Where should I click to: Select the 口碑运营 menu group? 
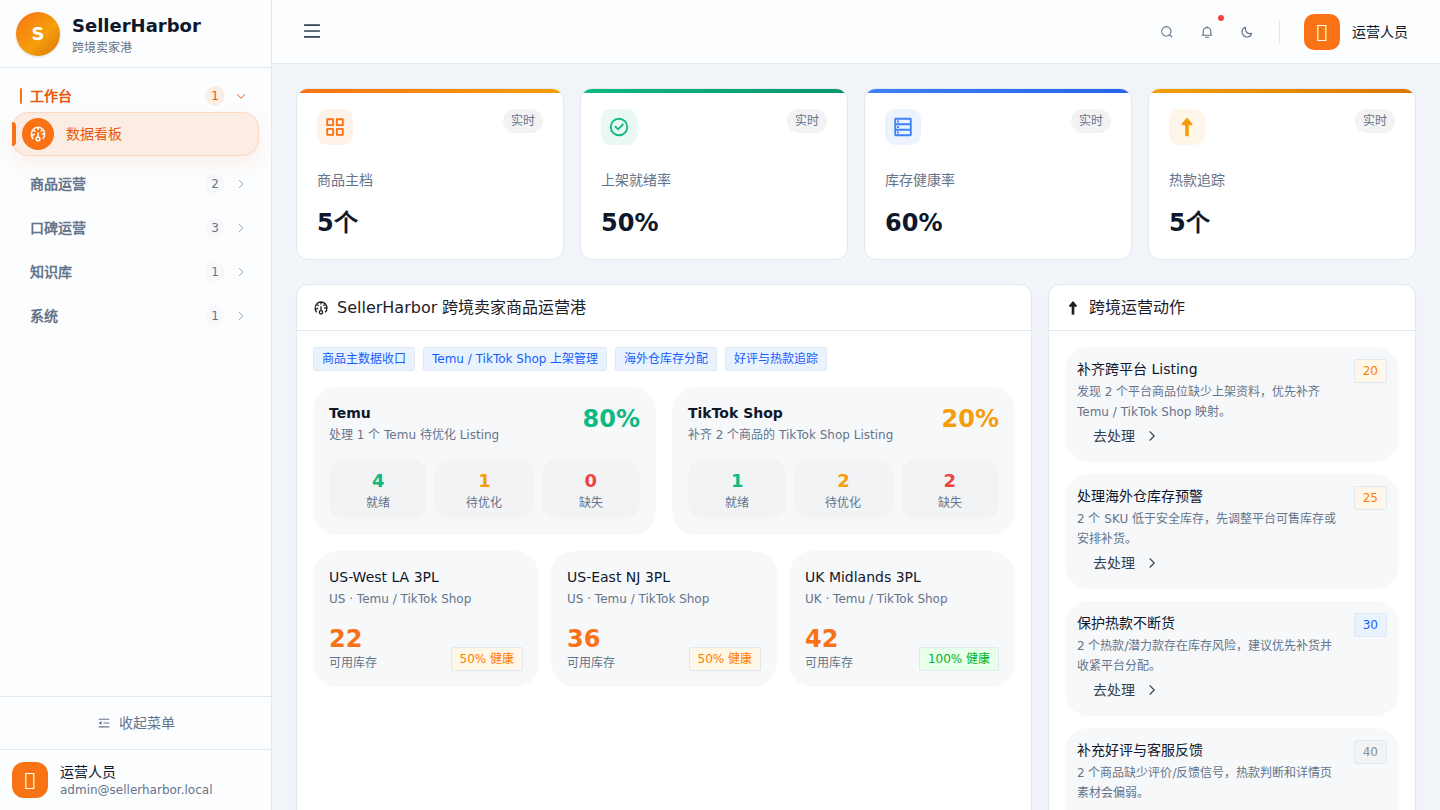(135, 228)
